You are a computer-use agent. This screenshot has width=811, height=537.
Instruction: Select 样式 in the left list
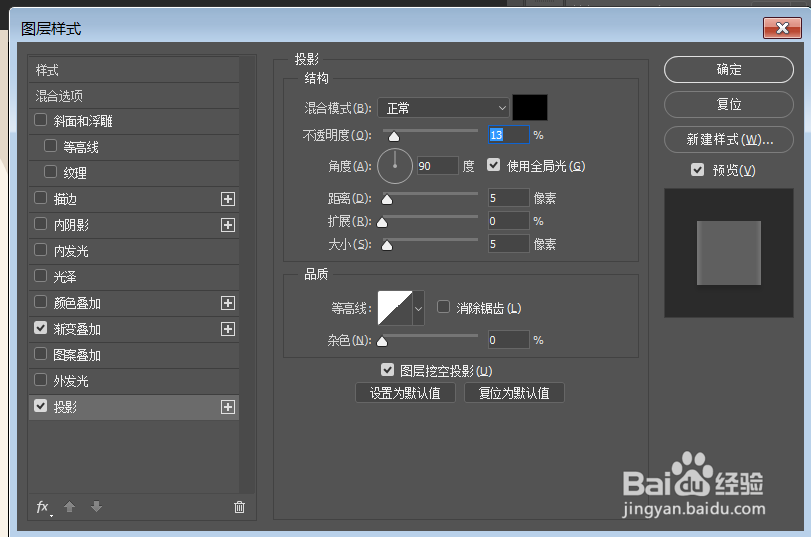coord(133,70)
